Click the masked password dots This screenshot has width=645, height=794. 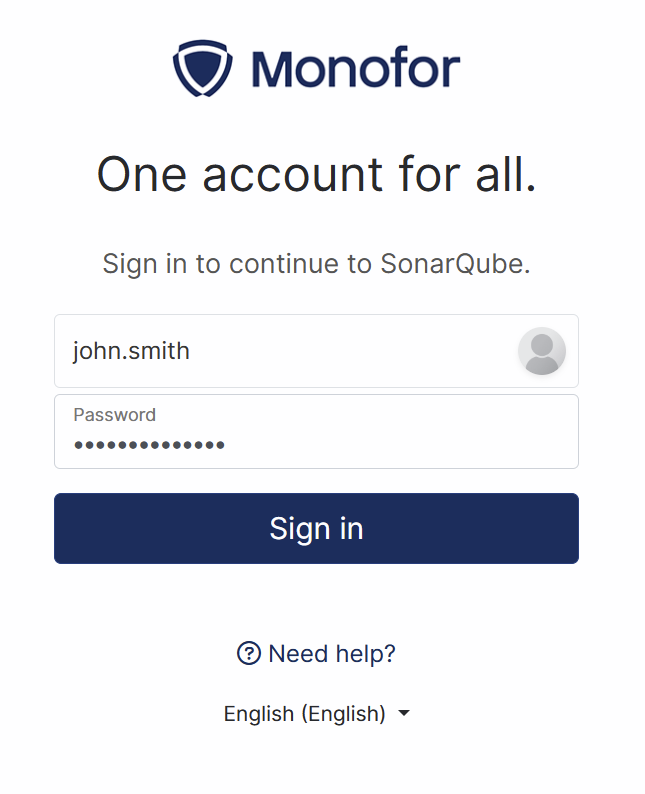149,445
